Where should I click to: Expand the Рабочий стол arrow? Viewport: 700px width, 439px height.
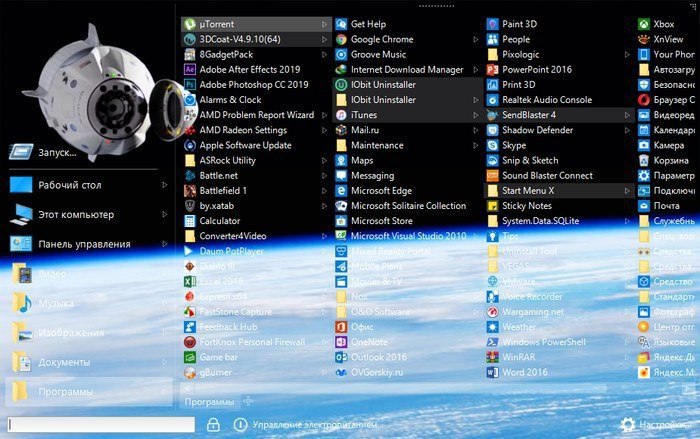[165, 184]
